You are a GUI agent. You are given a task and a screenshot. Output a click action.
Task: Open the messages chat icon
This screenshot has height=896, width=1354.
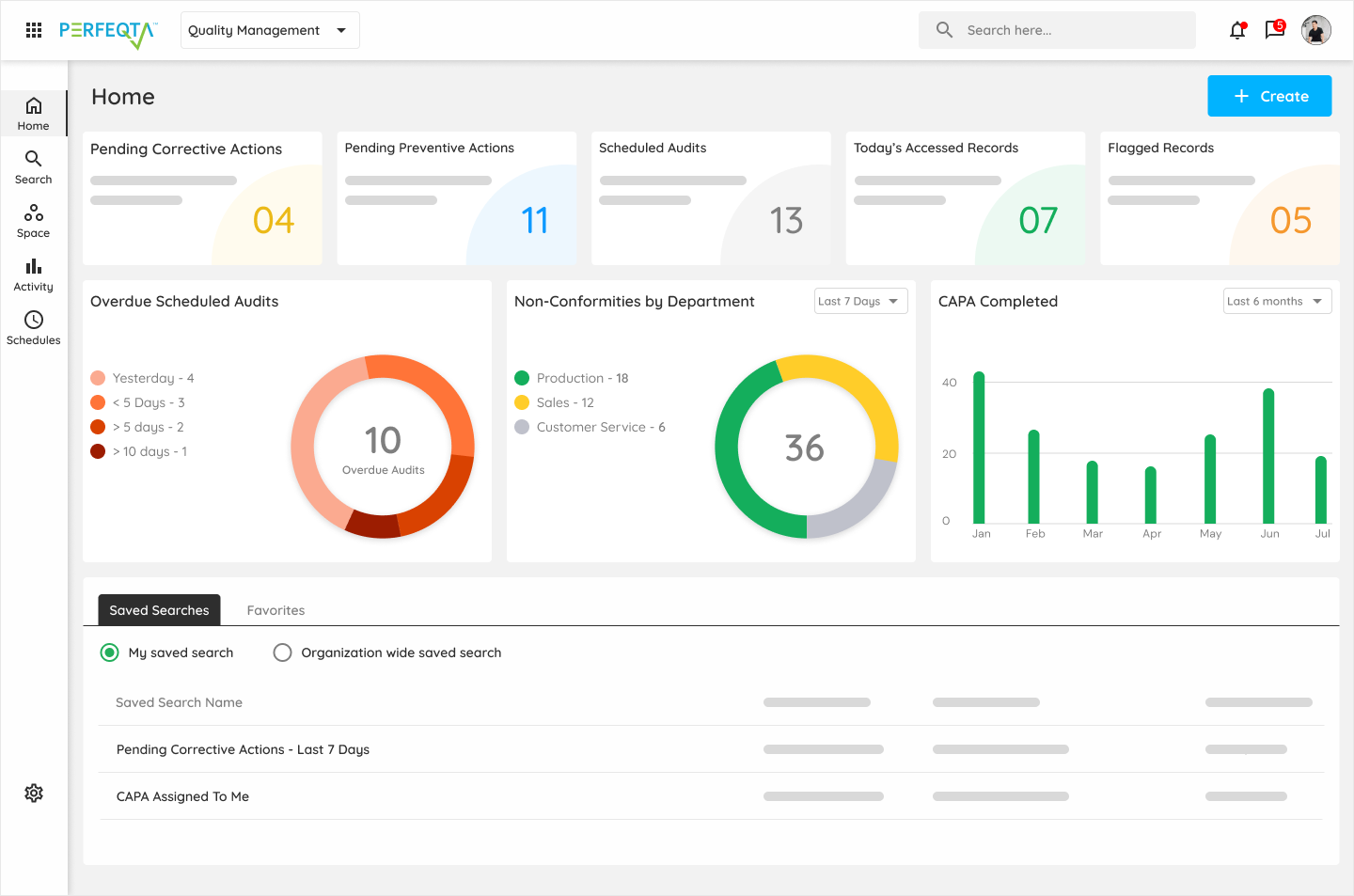pos(1275,30)
